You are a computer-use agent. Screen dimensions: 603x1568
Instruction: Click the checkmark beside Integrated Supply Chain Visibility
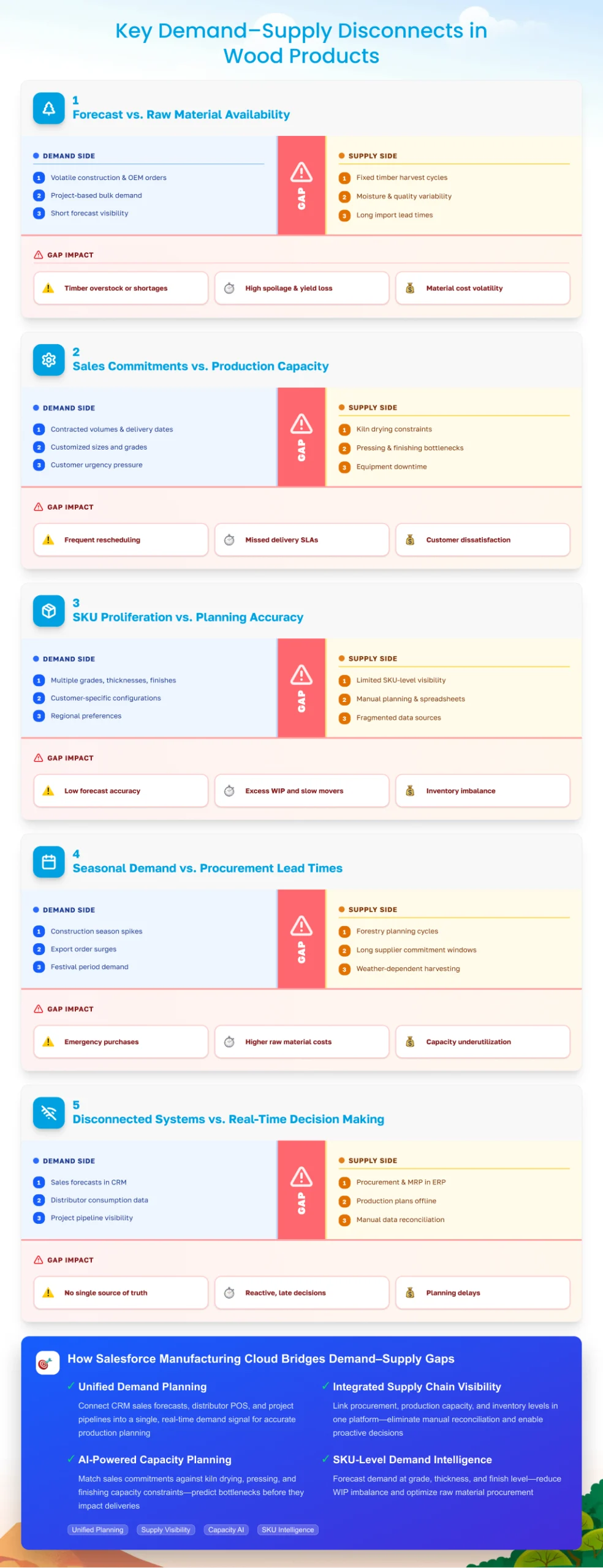point(325,1386)
